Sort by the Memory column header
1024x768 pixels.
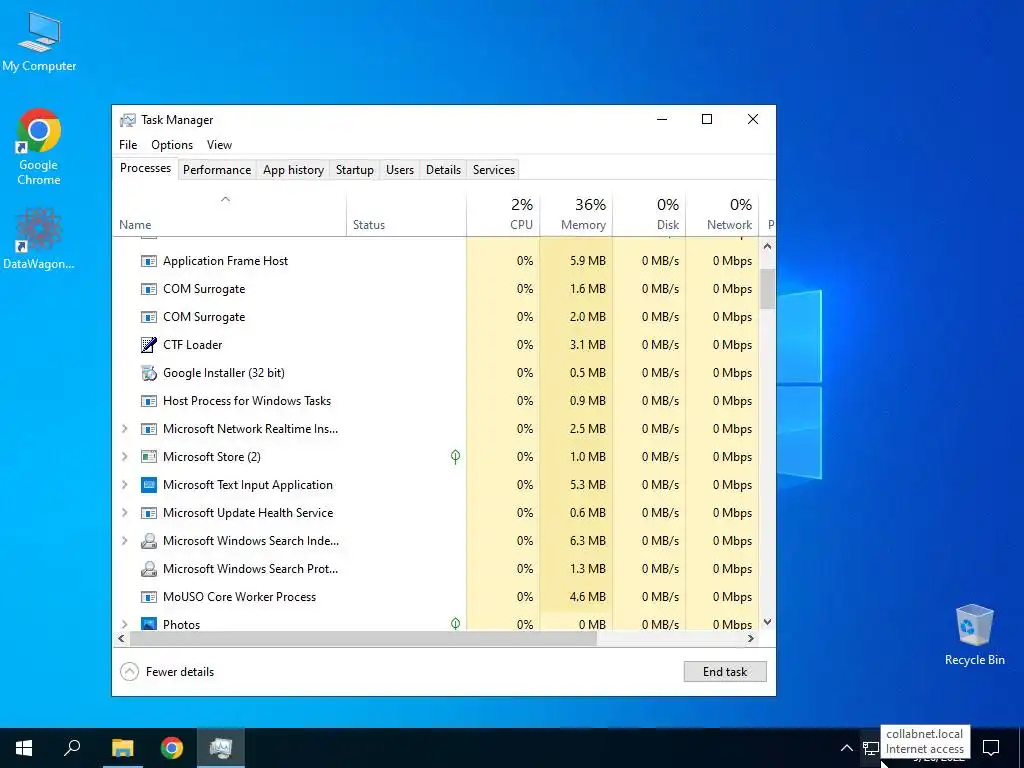(576, 214)
